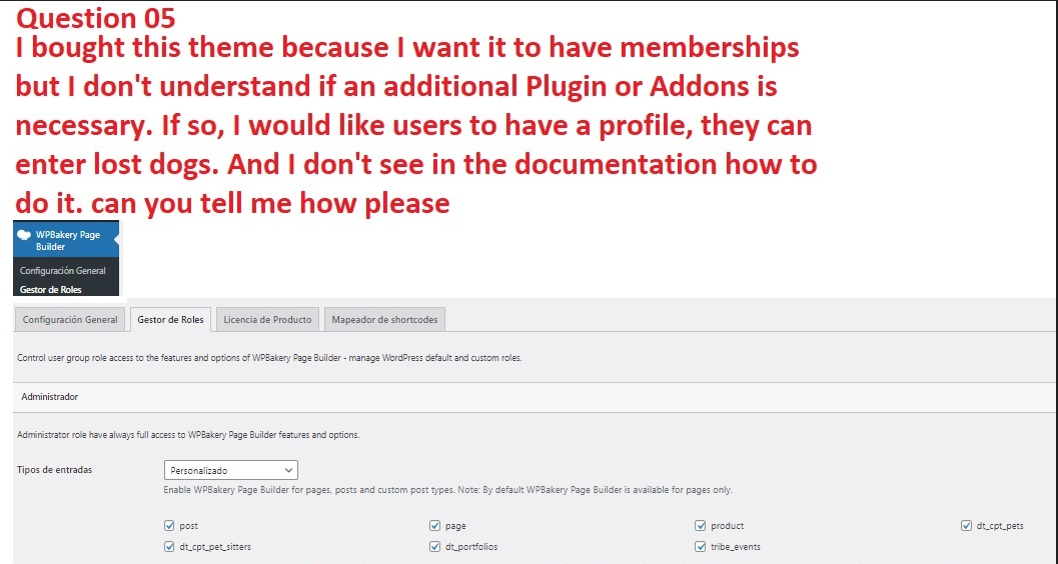The image size is (1058, 564).
Task: Toggle the dt_cpt_pets checkbox
Action: click(966, 526)
